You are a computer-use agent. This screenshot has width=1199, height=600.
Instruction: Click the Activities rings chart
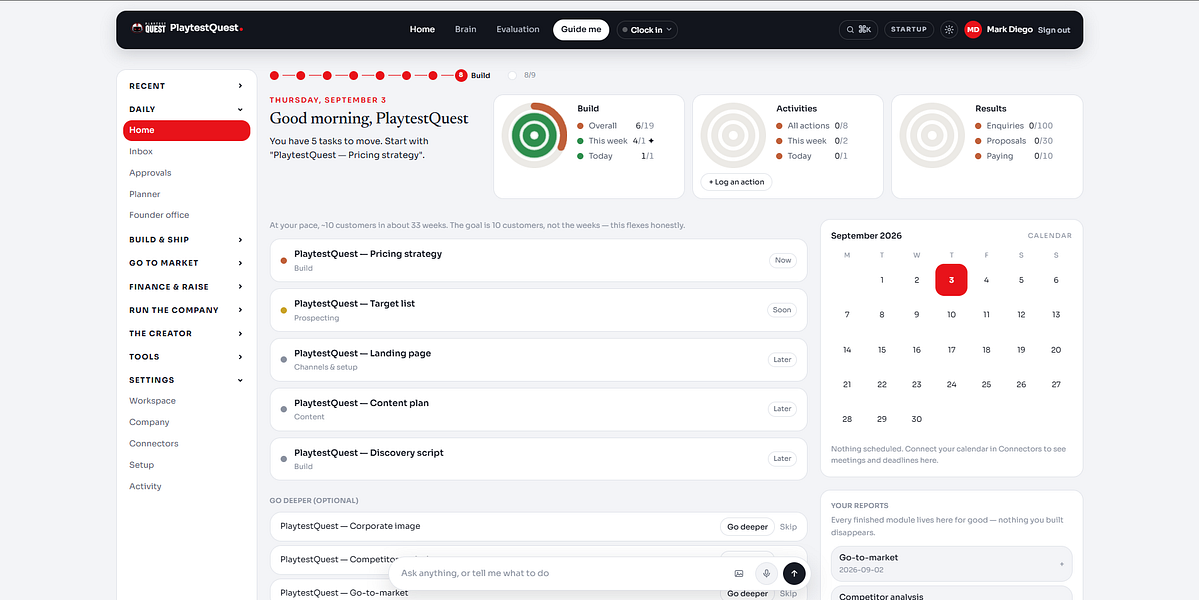[x=733, y=135]
